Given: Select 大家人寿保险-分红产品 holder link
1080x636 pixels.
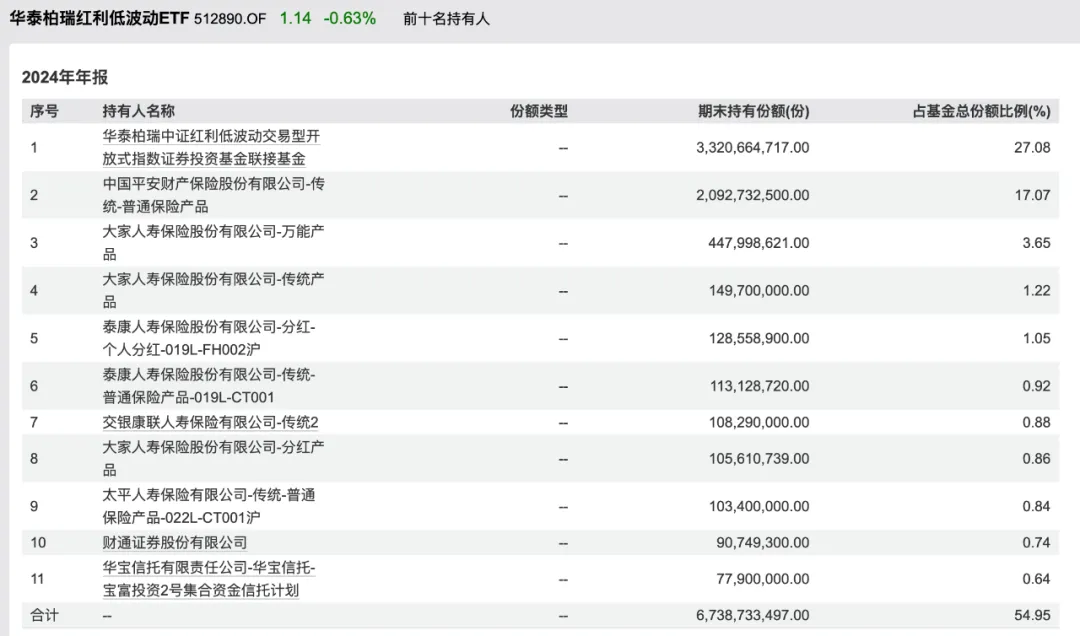Looking at the screenshot, I should coord(213,458).
